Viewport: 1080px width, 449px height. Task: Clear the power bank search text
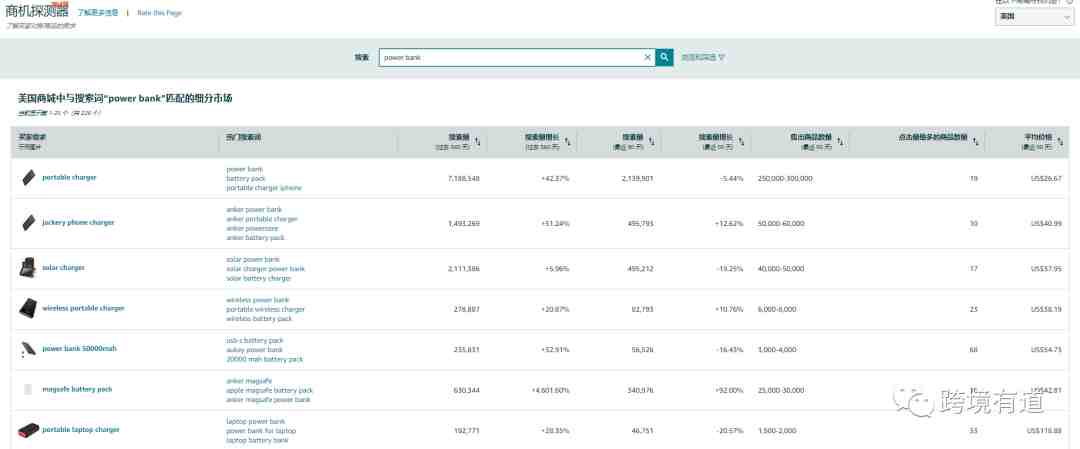click(647, 57)
